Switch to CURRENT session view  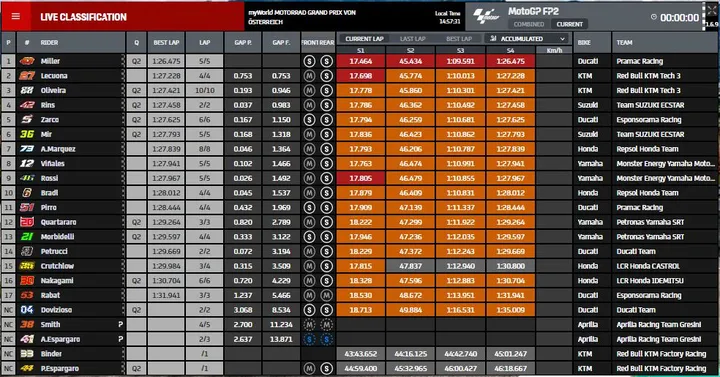pyautogui.click(x=569, y=24)
